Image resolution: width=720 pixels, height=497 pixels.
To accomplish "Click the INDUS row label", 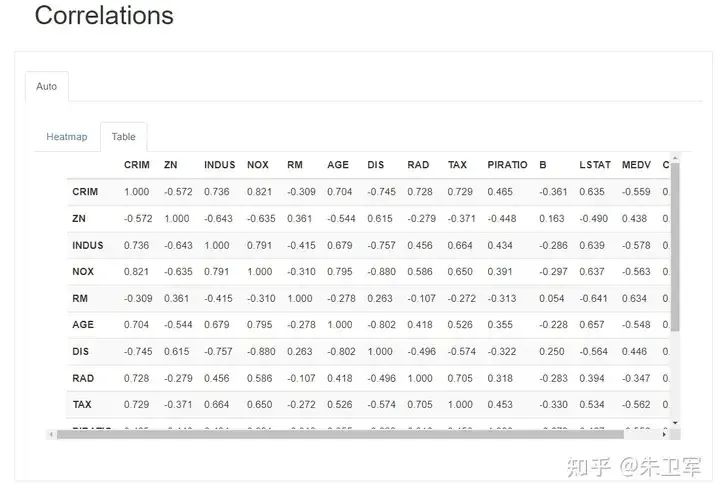I will [88, 245].
